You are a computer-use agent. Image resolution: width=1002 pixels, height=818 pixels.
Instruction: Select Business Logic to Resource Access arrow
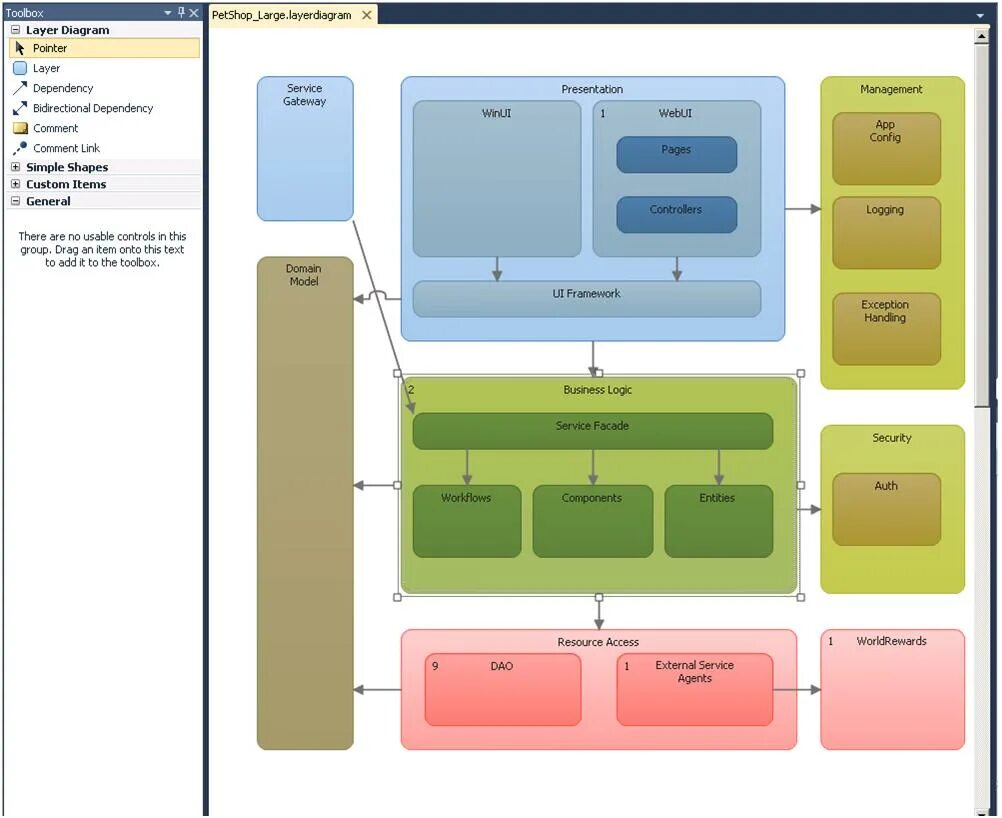point(599,614)
